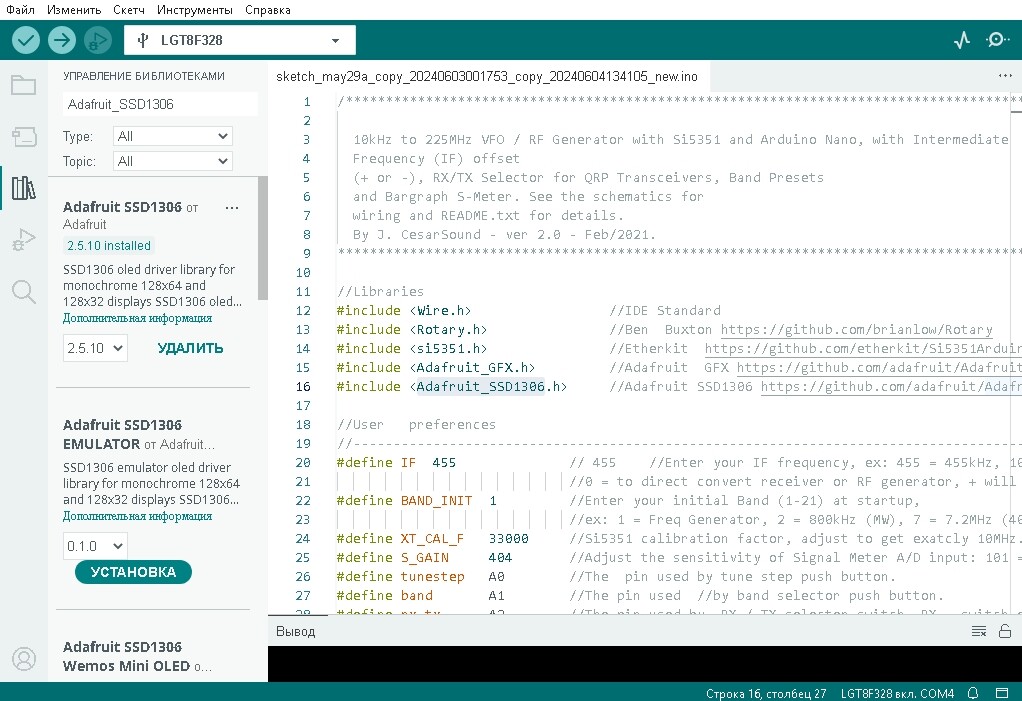The height and width of the screenshot is (701, 1022).
Task: Open notifications bell in status bar
Action: pyautogui.click(x=973, y=693)
